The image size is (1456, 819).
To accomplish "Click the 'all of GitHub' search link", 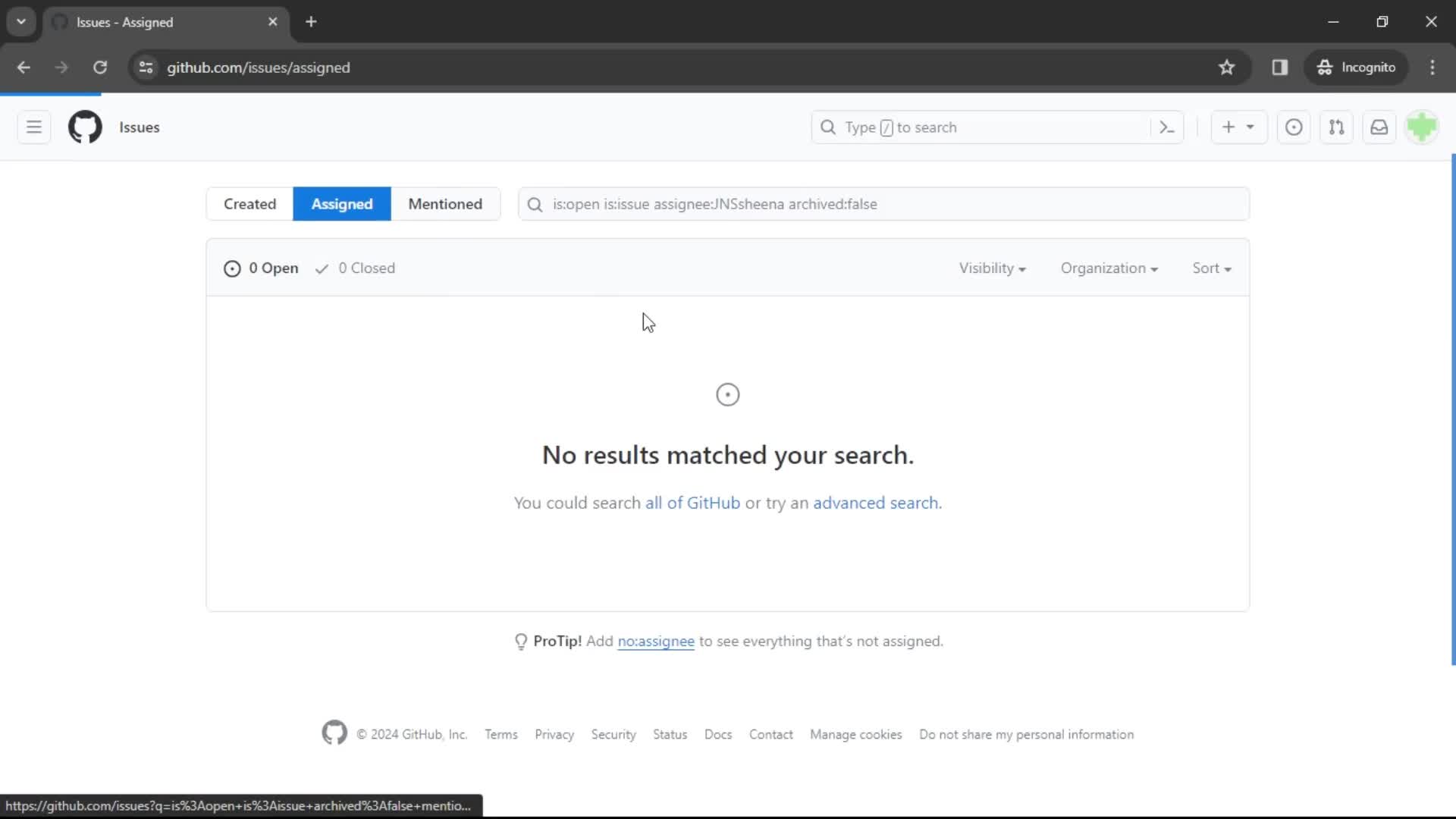I will tap(693, 502).
